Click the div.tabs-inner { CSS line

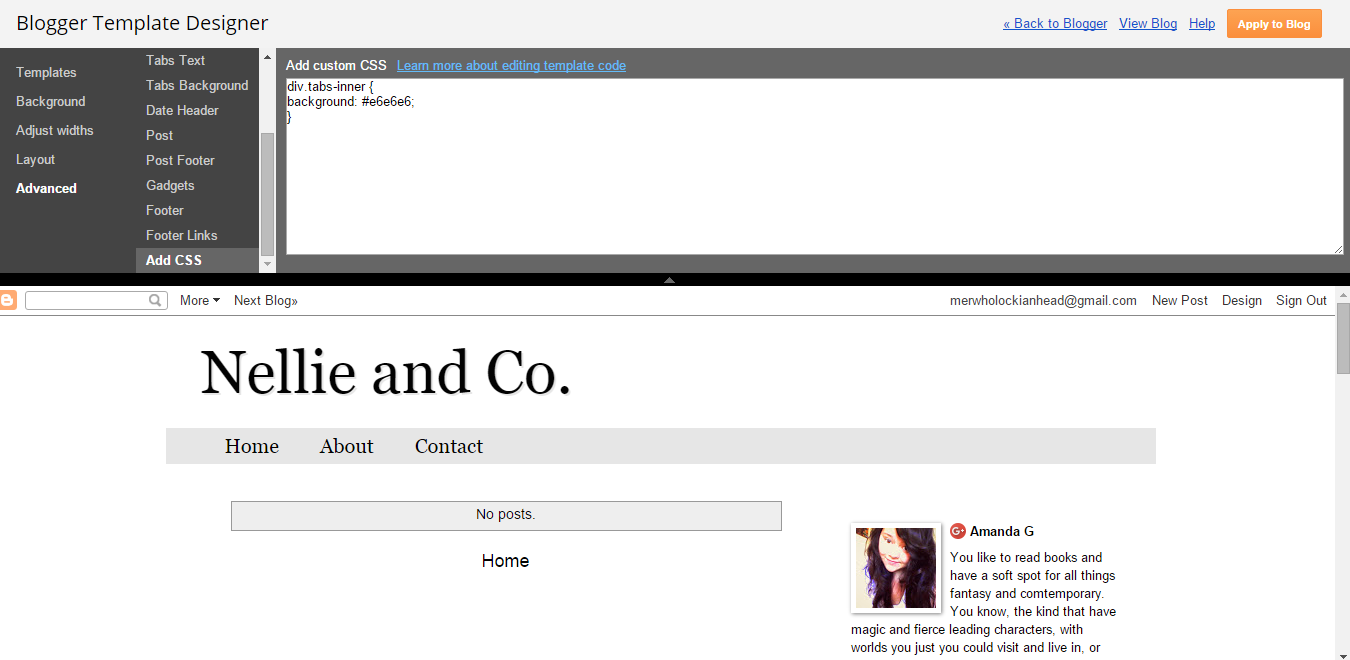pos(330,87)
